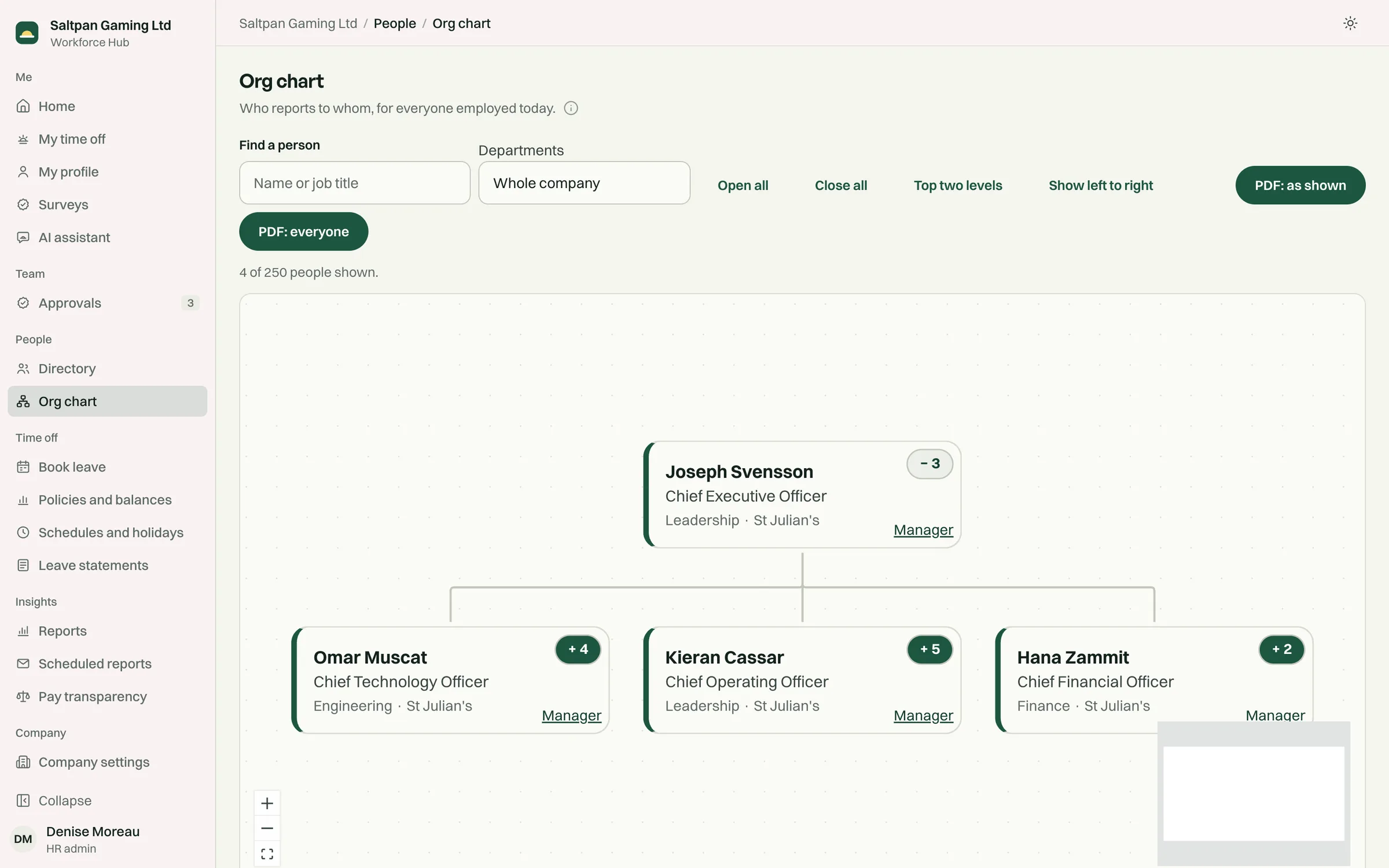
Task: Export PDF: as shown
Action: point(1300,185)
